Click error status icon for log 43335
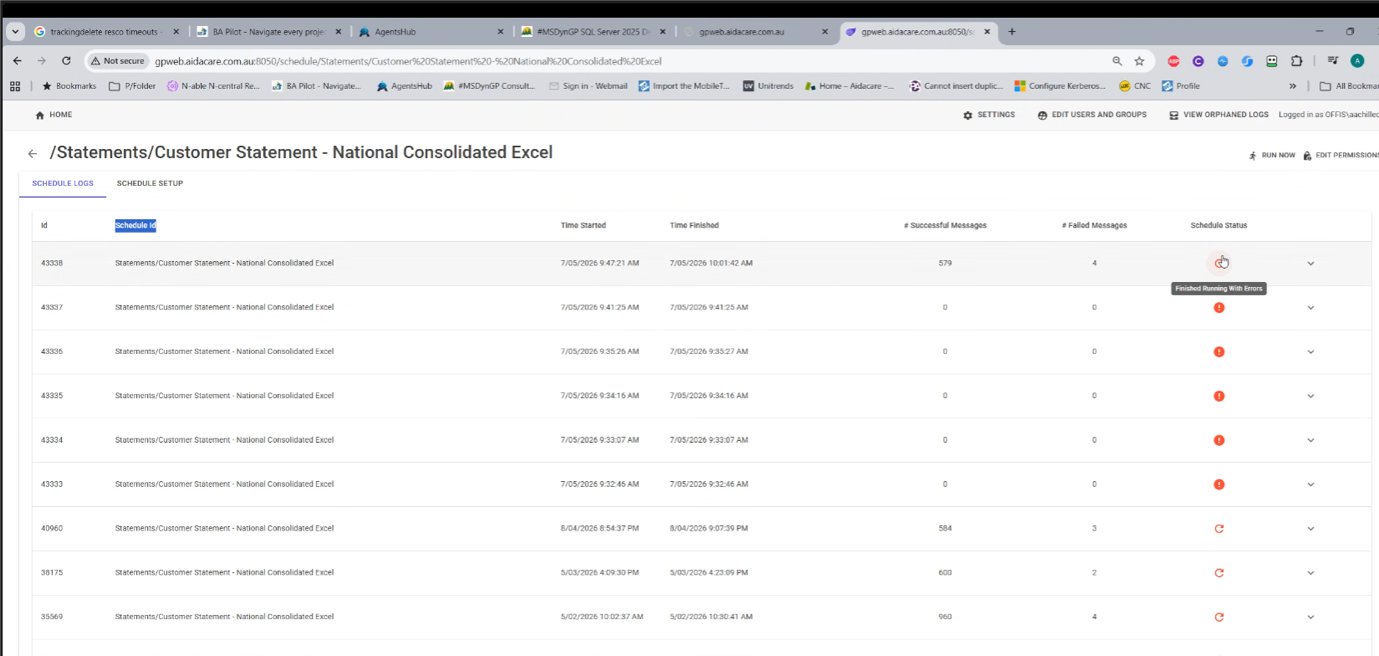Viewport: 1379px width, 656px height. tap(1219, 396)
